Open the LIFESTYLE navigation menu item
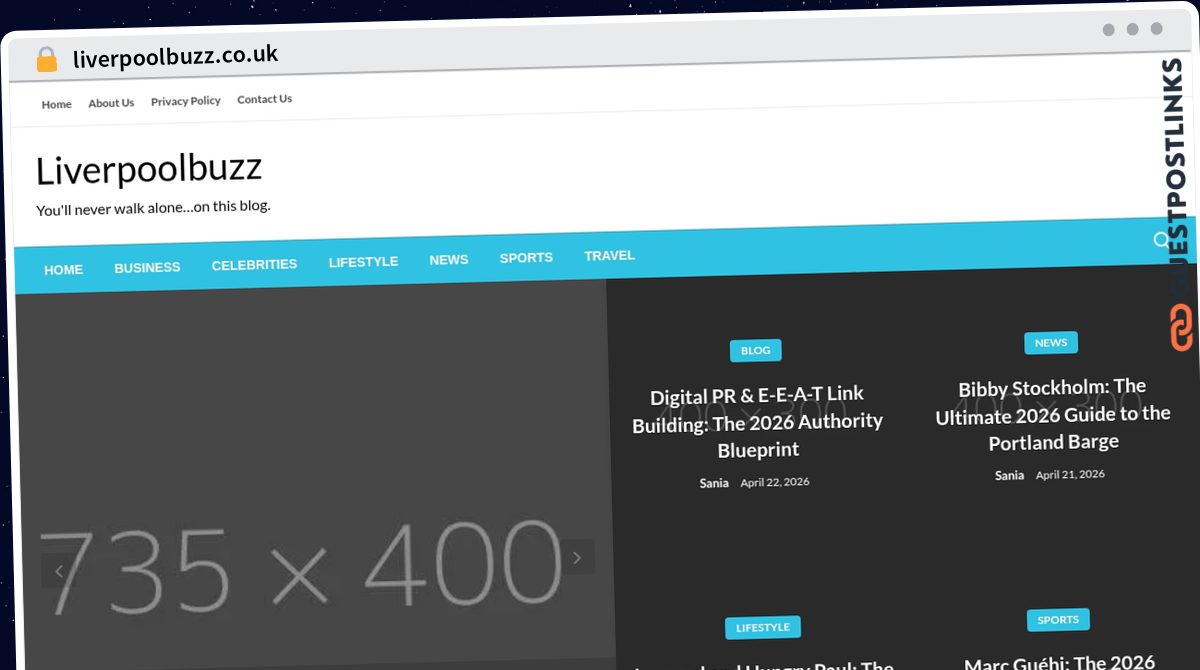Screen dimensions: 1200x670 click(x=363, y=262)
